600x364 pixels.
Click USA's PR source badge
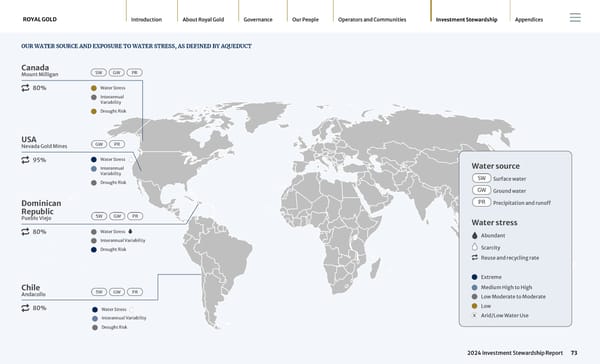pos(117,144)
